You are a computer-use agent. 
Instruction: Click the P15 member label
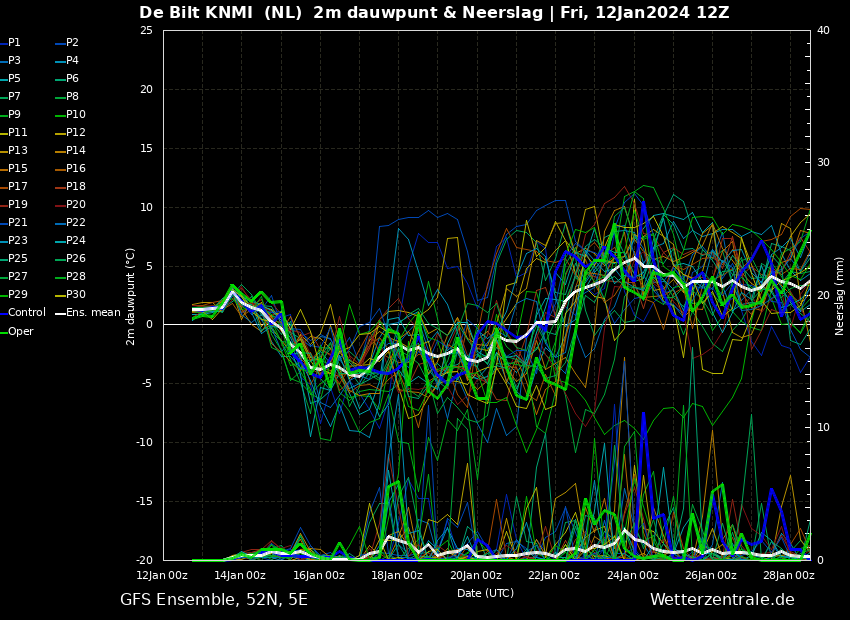click(14, 168)
